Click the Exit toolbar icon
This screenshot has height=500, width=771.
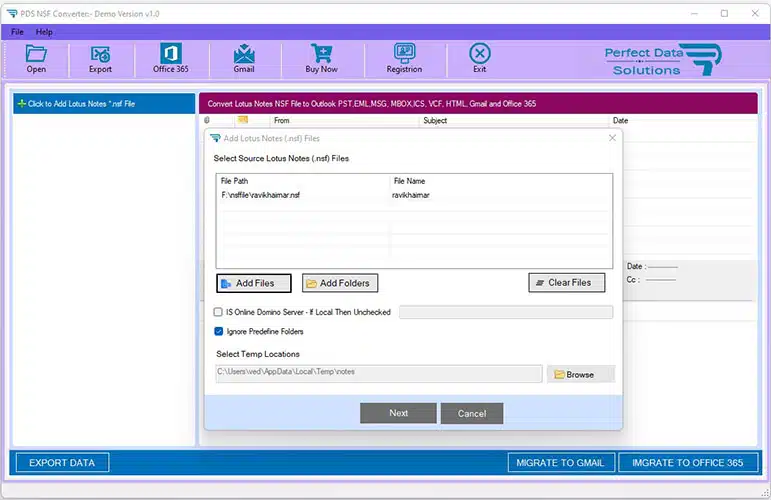(x=479, y=58)
